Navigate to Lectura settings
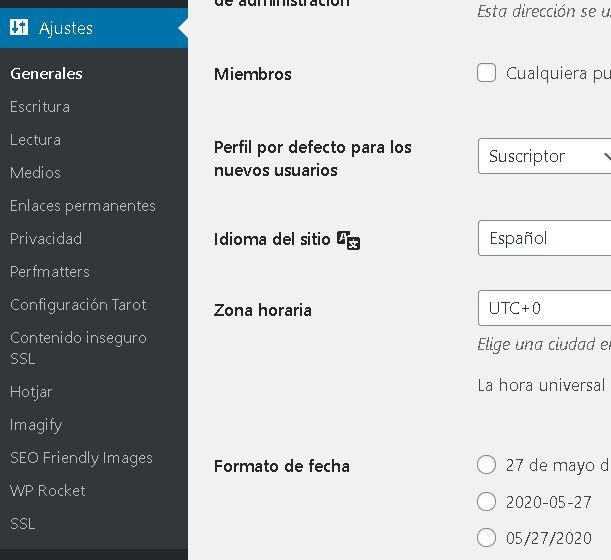This screenshot has width=611, height=560. coord(35,140)
